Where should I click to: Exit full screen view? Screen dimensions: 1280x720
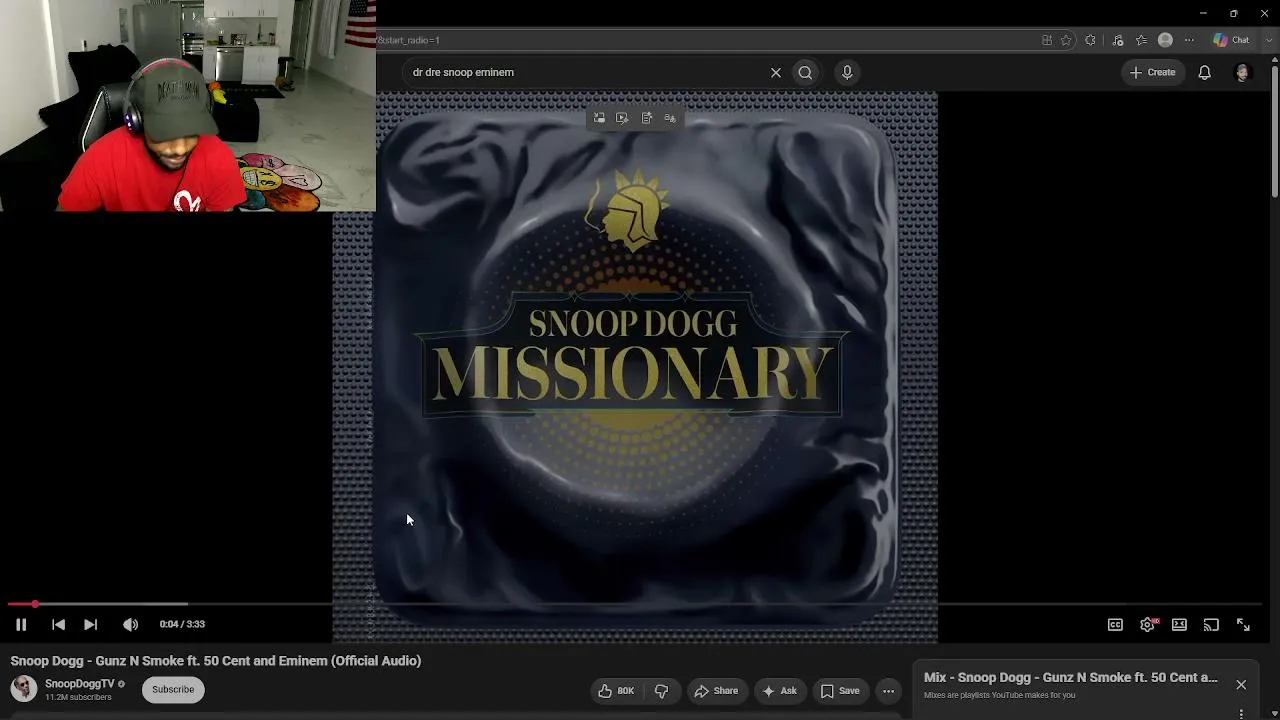point(1243,624)
